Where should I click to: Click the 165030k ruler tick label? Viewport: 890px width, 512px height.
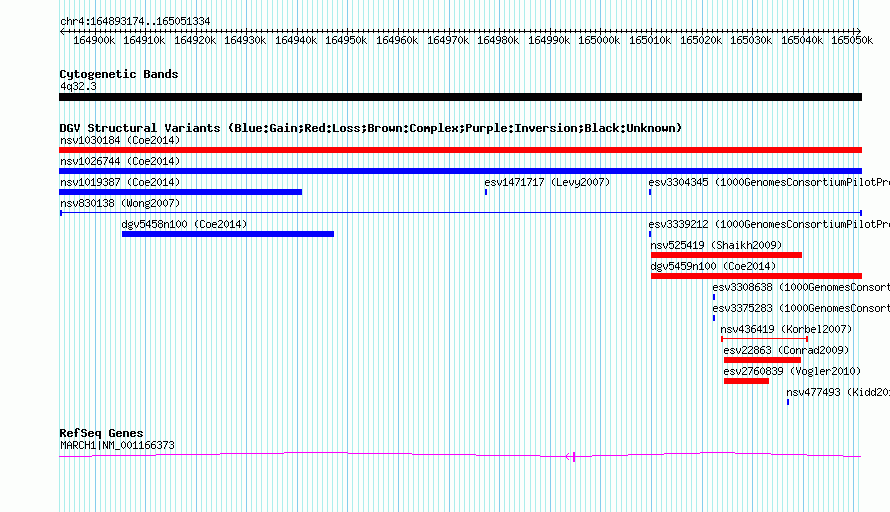[751, 40]
